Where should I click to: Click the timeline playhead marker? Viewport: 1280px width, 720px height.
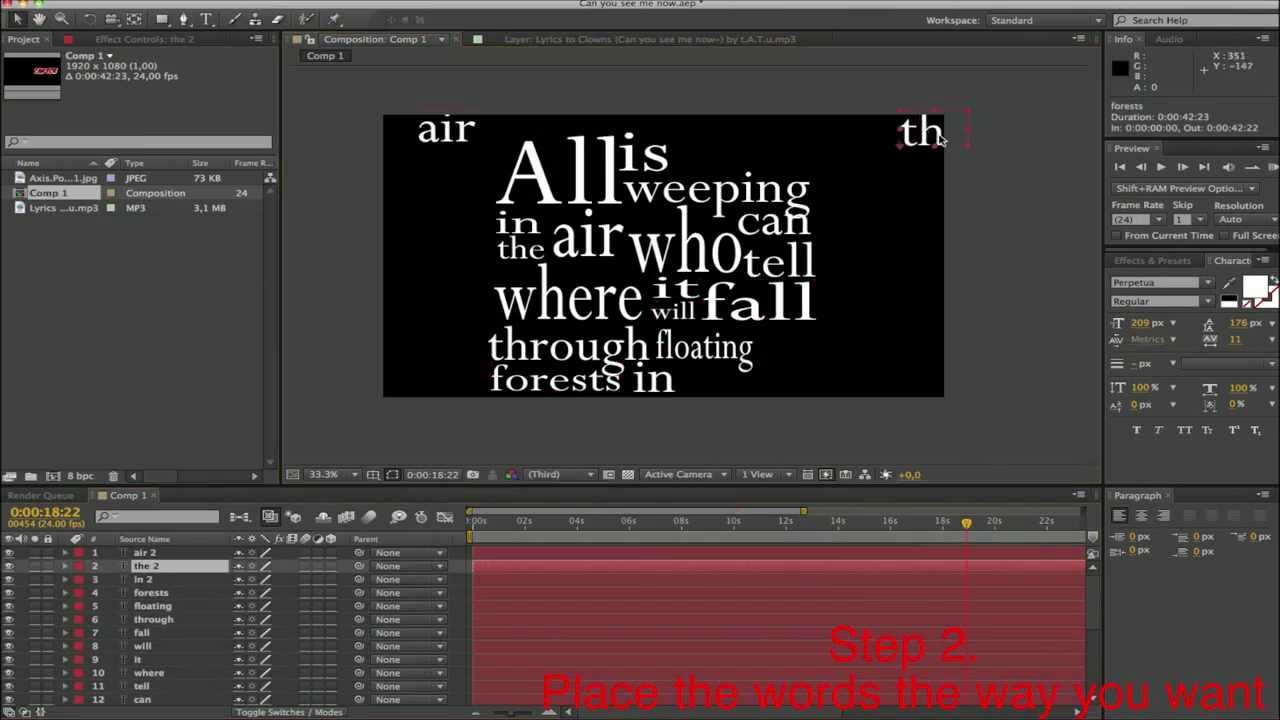pyautogui.click(x=966, y=523)
